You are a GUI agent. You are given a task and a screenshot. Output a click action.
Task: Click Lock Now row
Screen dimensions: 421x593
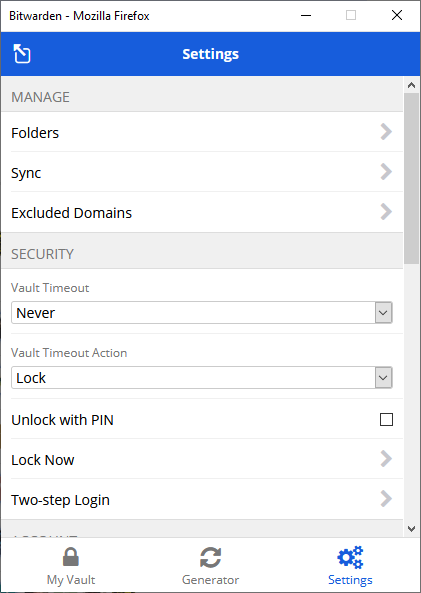(202, 459)
